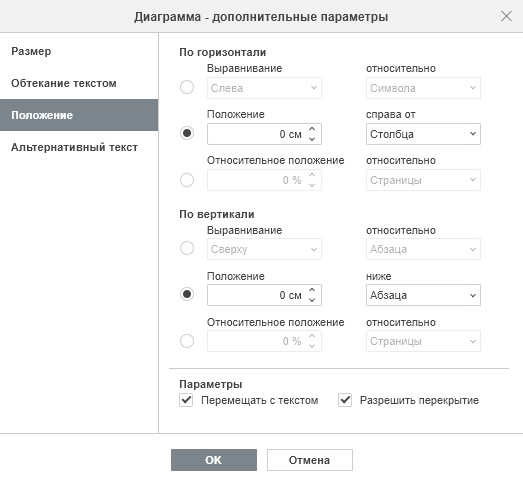The height and width of the screenshot is (481, 523).
Task: Decrease vertical relative percent with down arrow
Action: [x=312, y=346]
